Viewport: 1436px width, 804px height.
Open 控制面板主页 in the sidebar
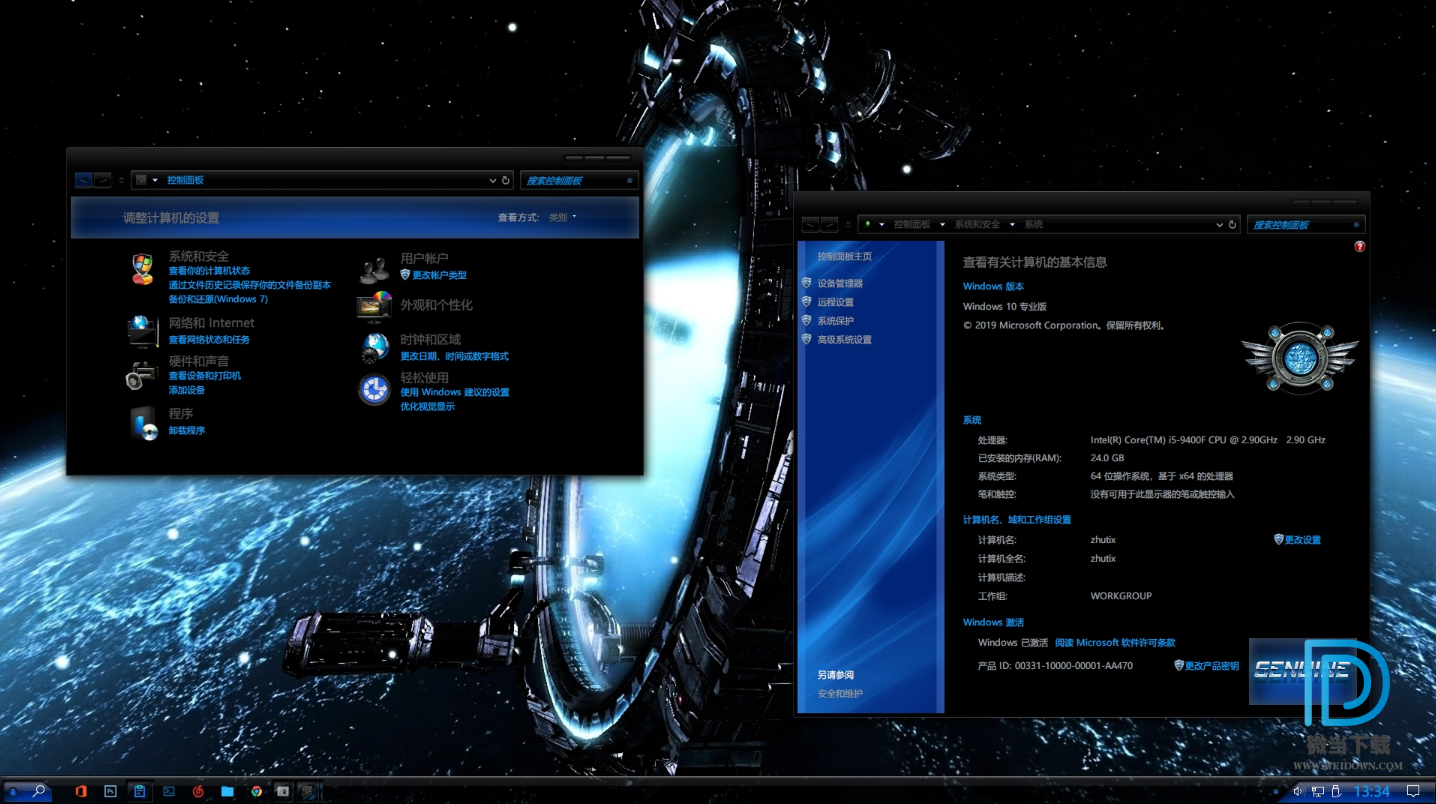click(x=844, y=256)
